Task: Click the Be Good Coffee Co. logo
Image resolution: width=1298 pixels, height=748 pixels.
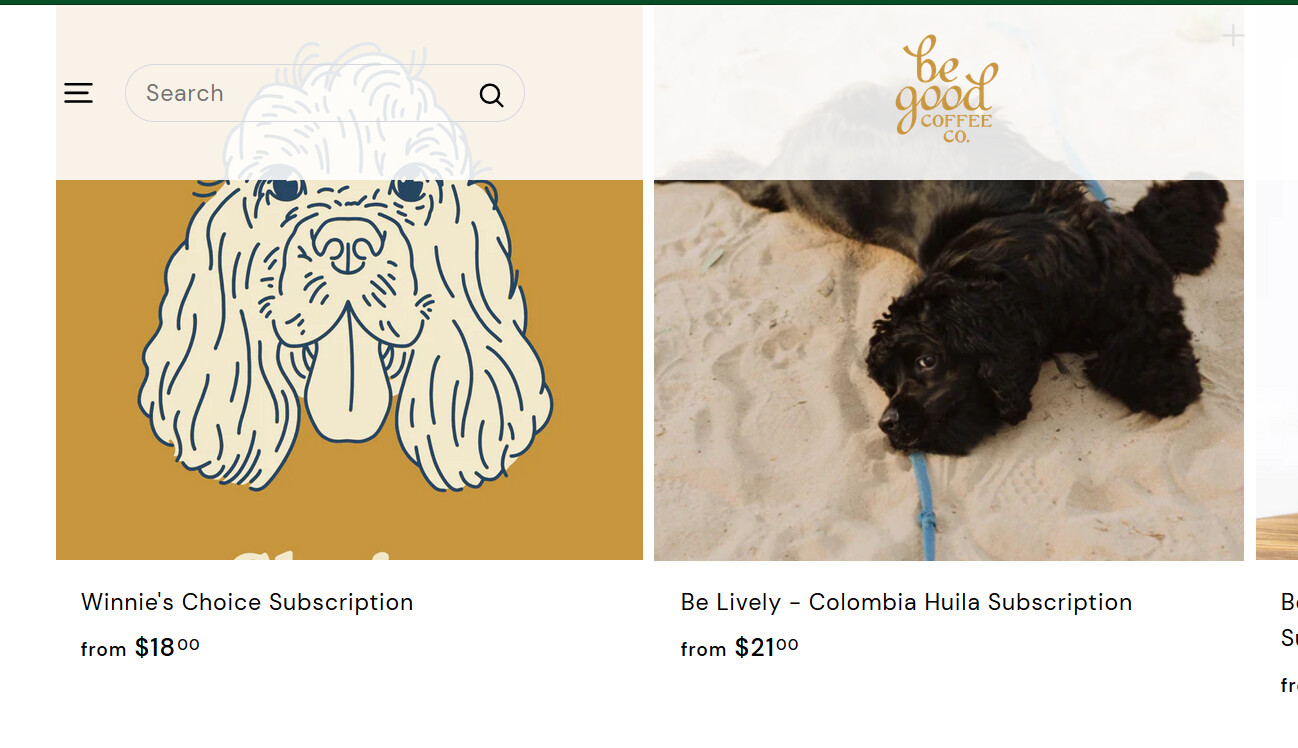Action: (946, 90)
